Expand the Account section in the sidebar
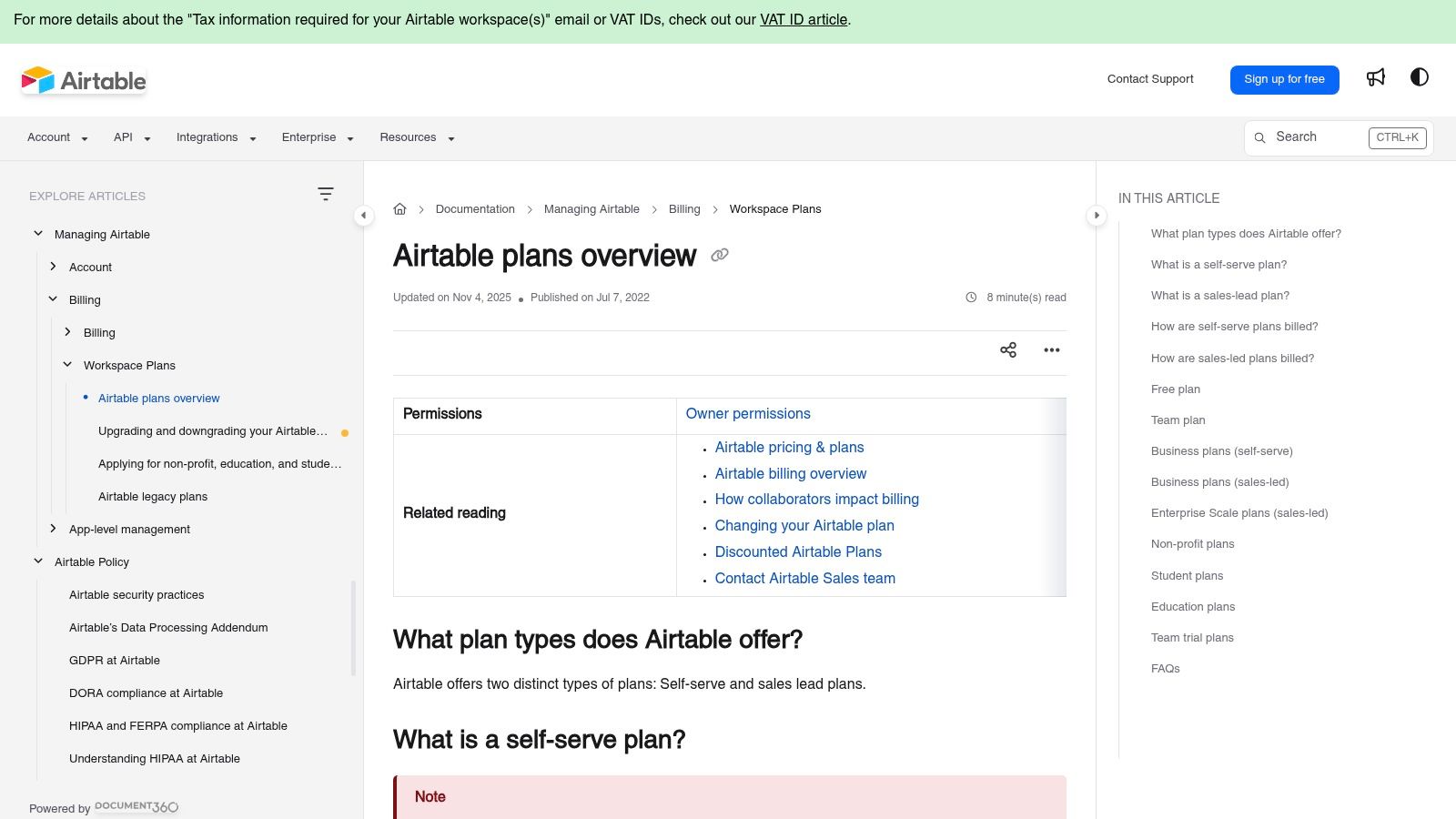The width and height of the screenshot is (1456, 819). (53, 267)
